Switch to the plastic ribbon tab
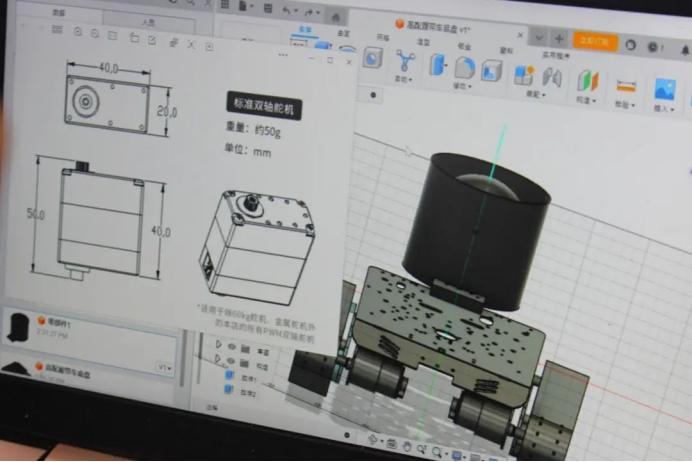Screen dimensions: 692x462 point(506,51)
